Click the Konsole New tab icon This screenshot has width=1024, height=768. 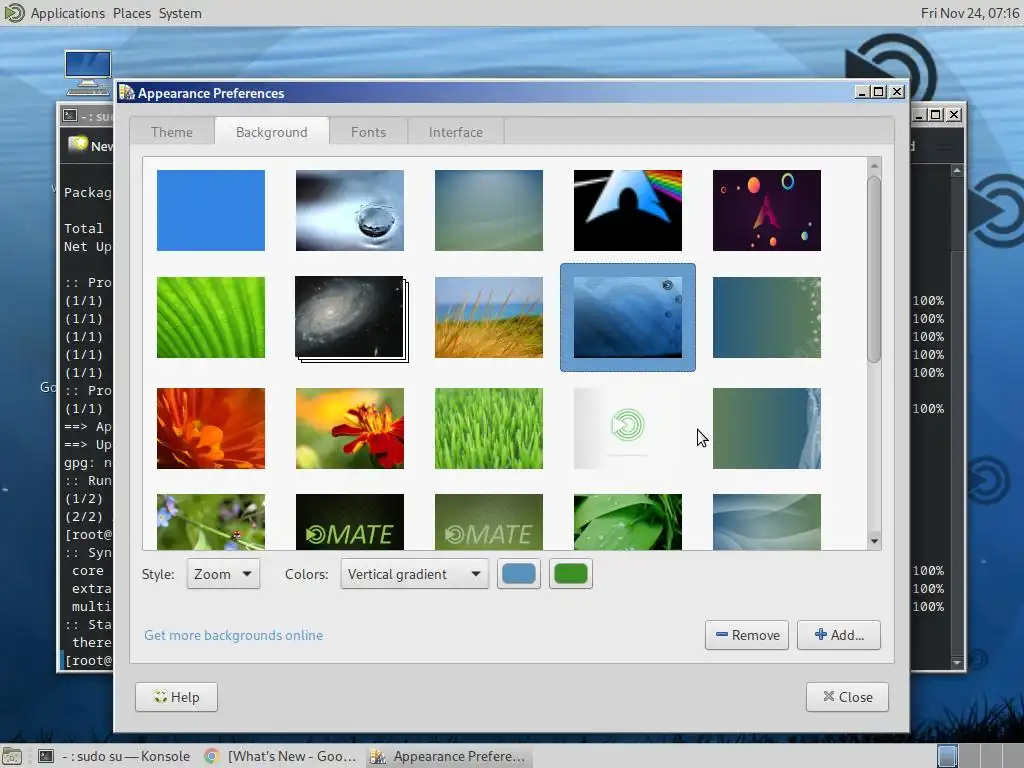click(x=78, y=143)
